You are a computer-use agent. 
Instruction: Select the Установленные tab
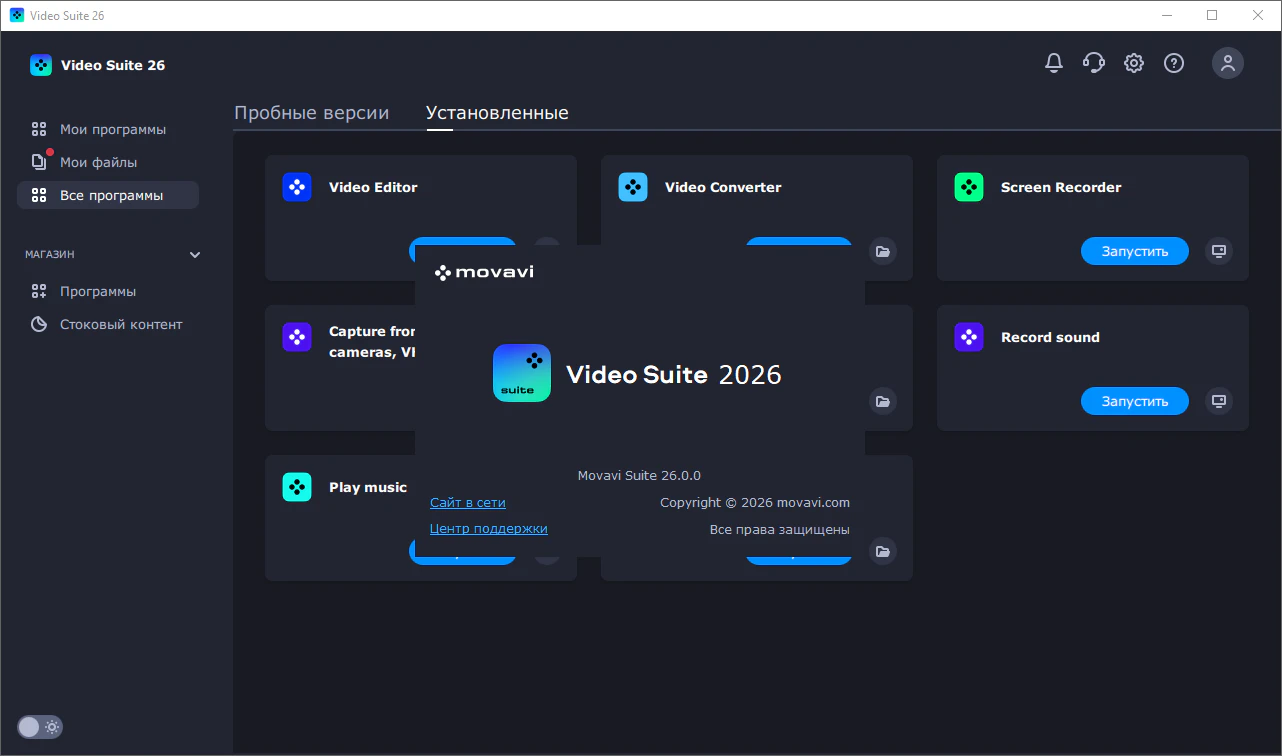pos(497,113)
